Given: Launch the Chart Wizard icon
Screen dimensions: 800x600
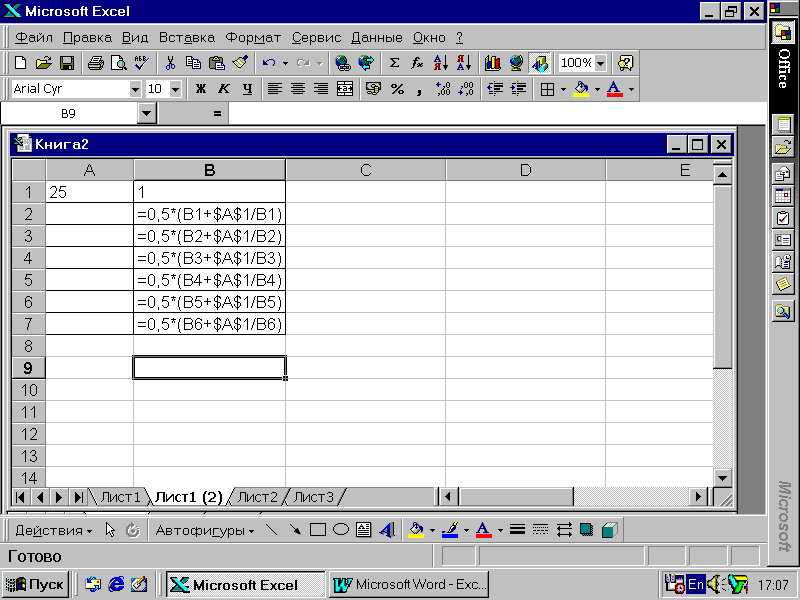Looking at the screenshot, I should click(492, 63).
